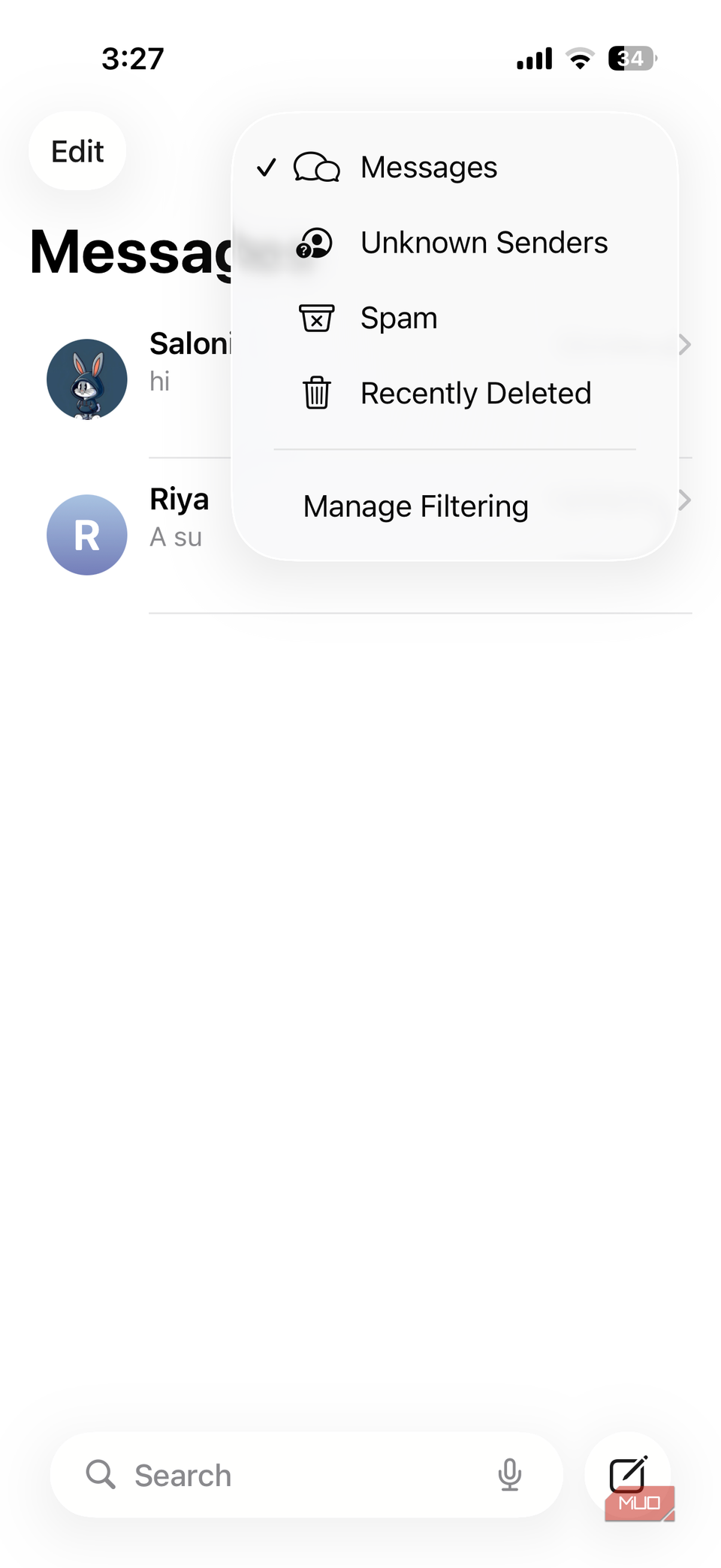Open Manage Filtering option
Viewport: 721px width, 1568px height.
416,506
